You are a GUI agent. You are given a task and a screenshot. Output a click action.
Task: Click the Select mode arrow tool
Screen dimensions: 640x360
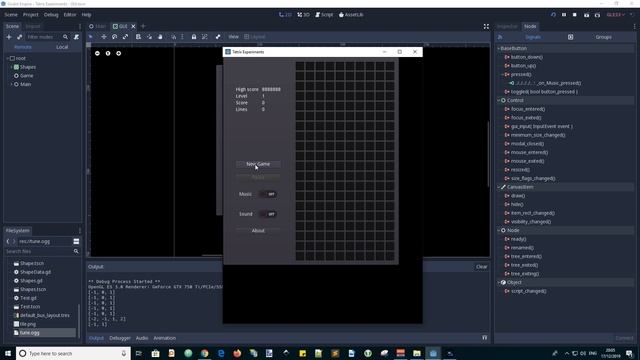(x=91, y=37)
